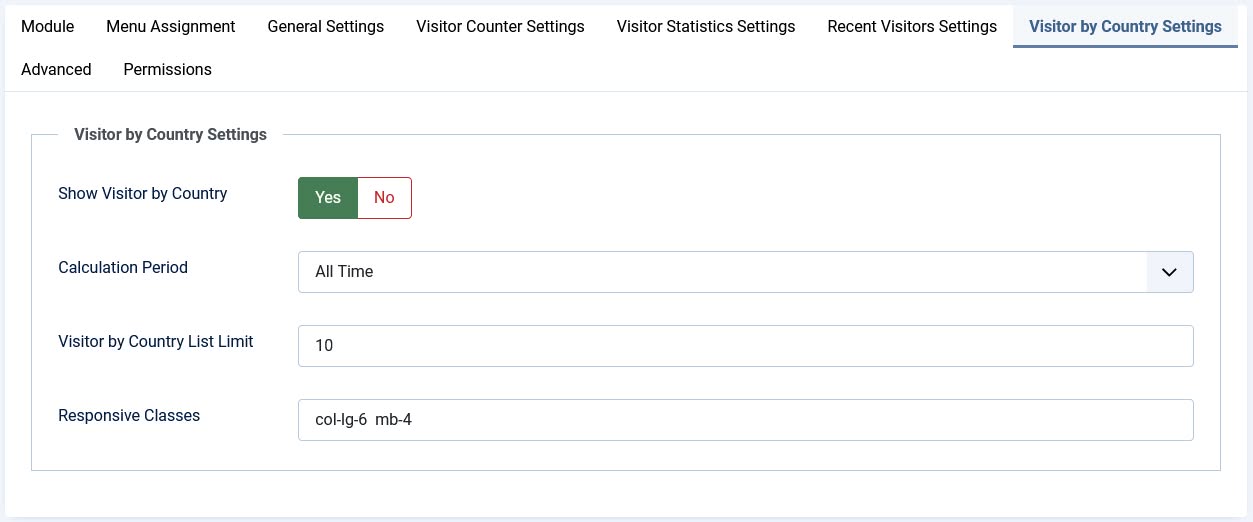This screenshot has height=522, width=1253.
Task: Open Visitor Counter Settings tab
Action: coord(500,26)
